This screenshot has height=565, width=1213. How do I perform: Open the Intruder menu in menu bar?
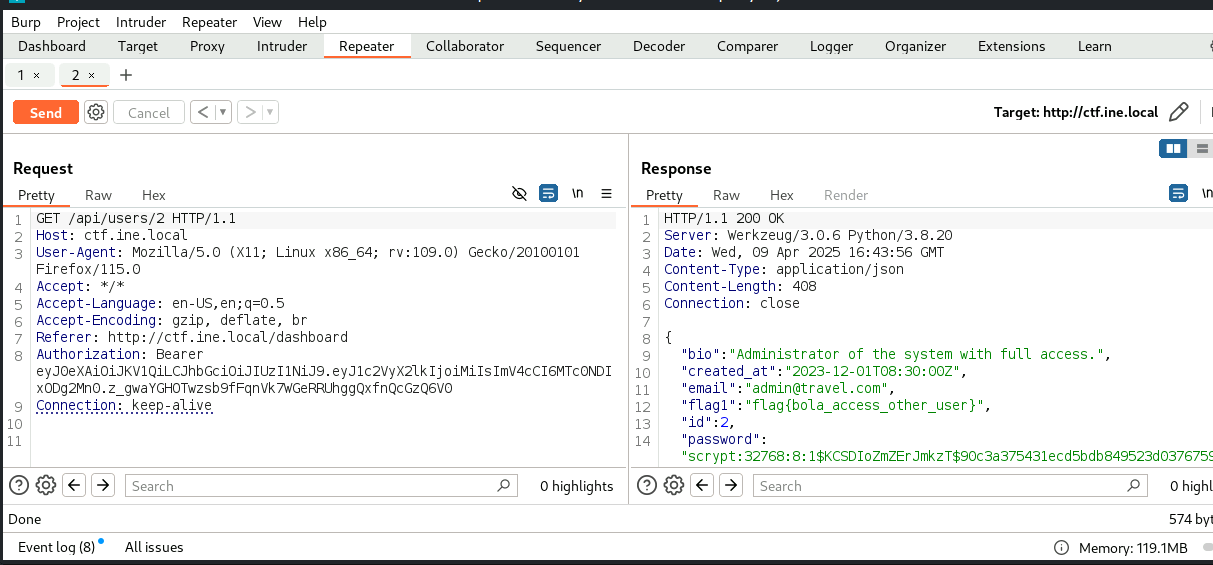pos(141,22)
